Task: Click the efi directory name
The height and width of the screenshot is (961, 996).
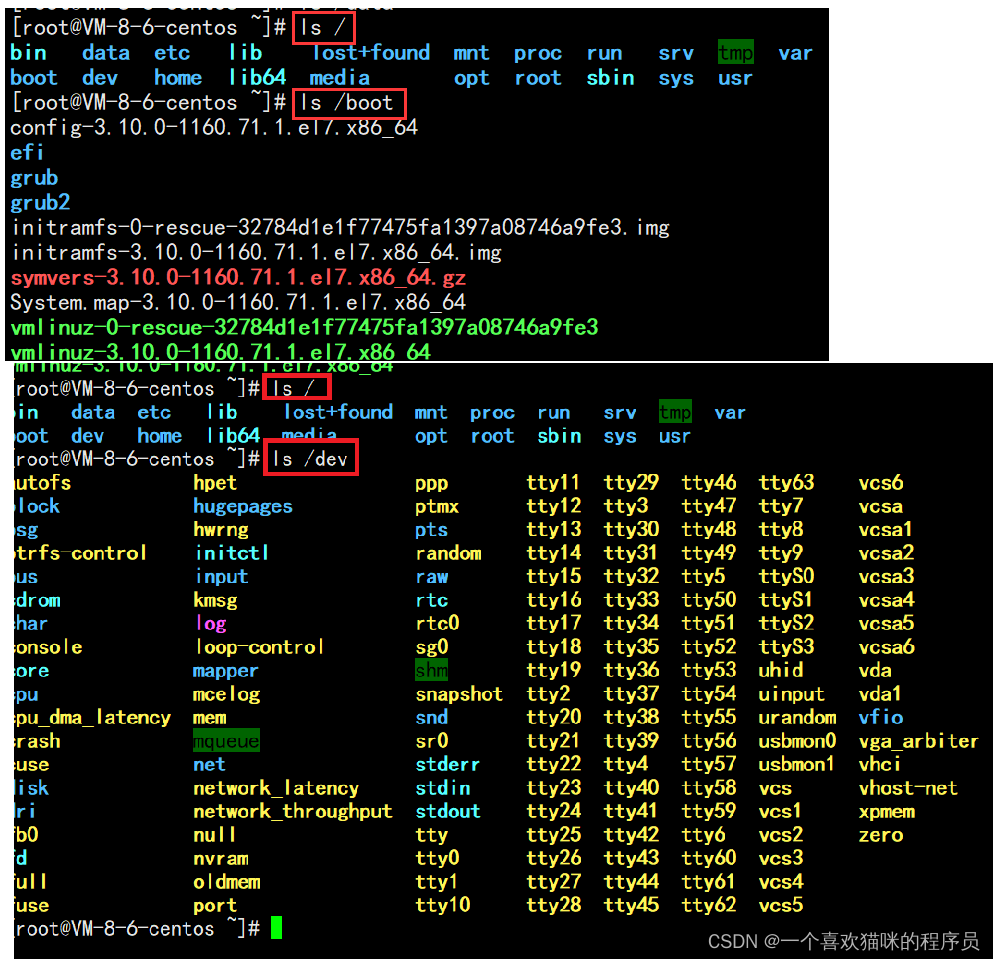Action: [27, 152]
